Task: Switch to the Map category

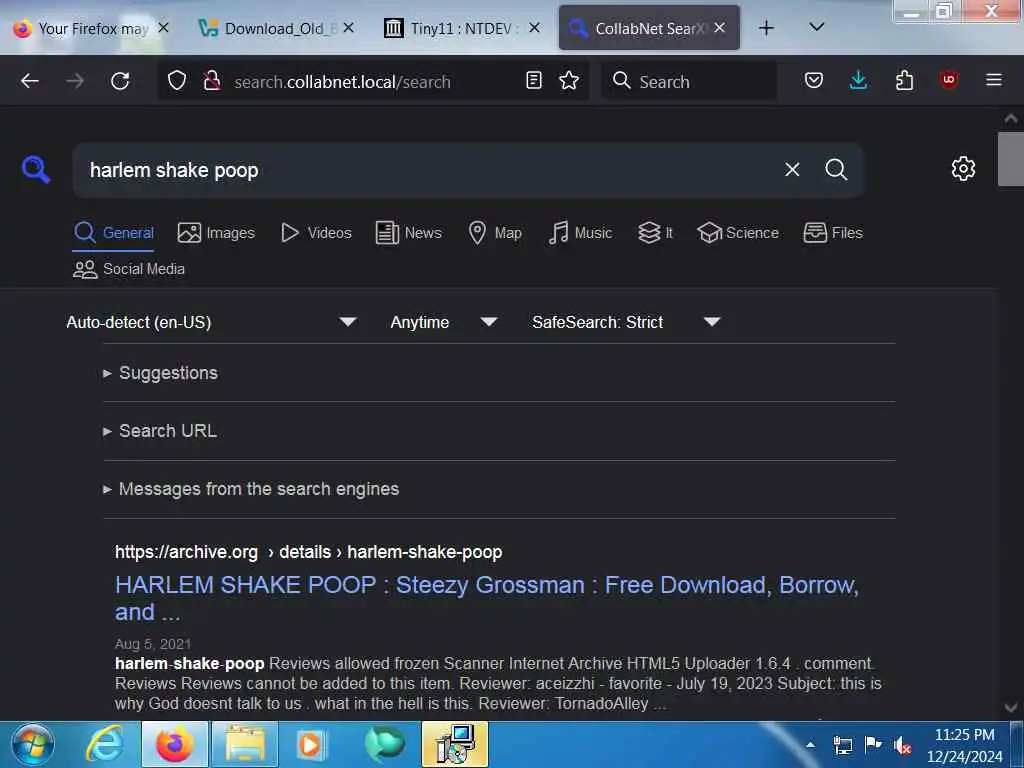Action: coord(495,232)
